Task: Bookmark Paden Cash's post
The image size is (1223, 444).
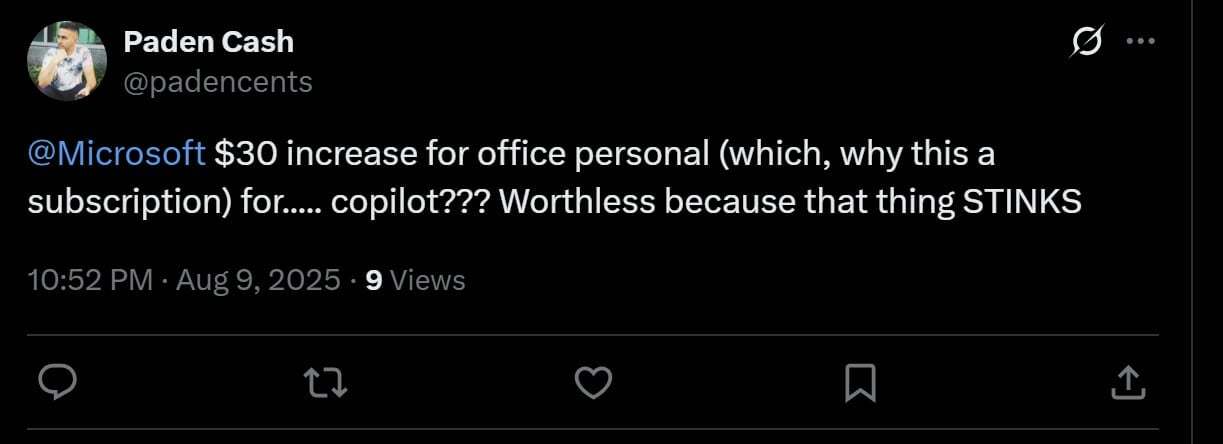Action: 860,382
